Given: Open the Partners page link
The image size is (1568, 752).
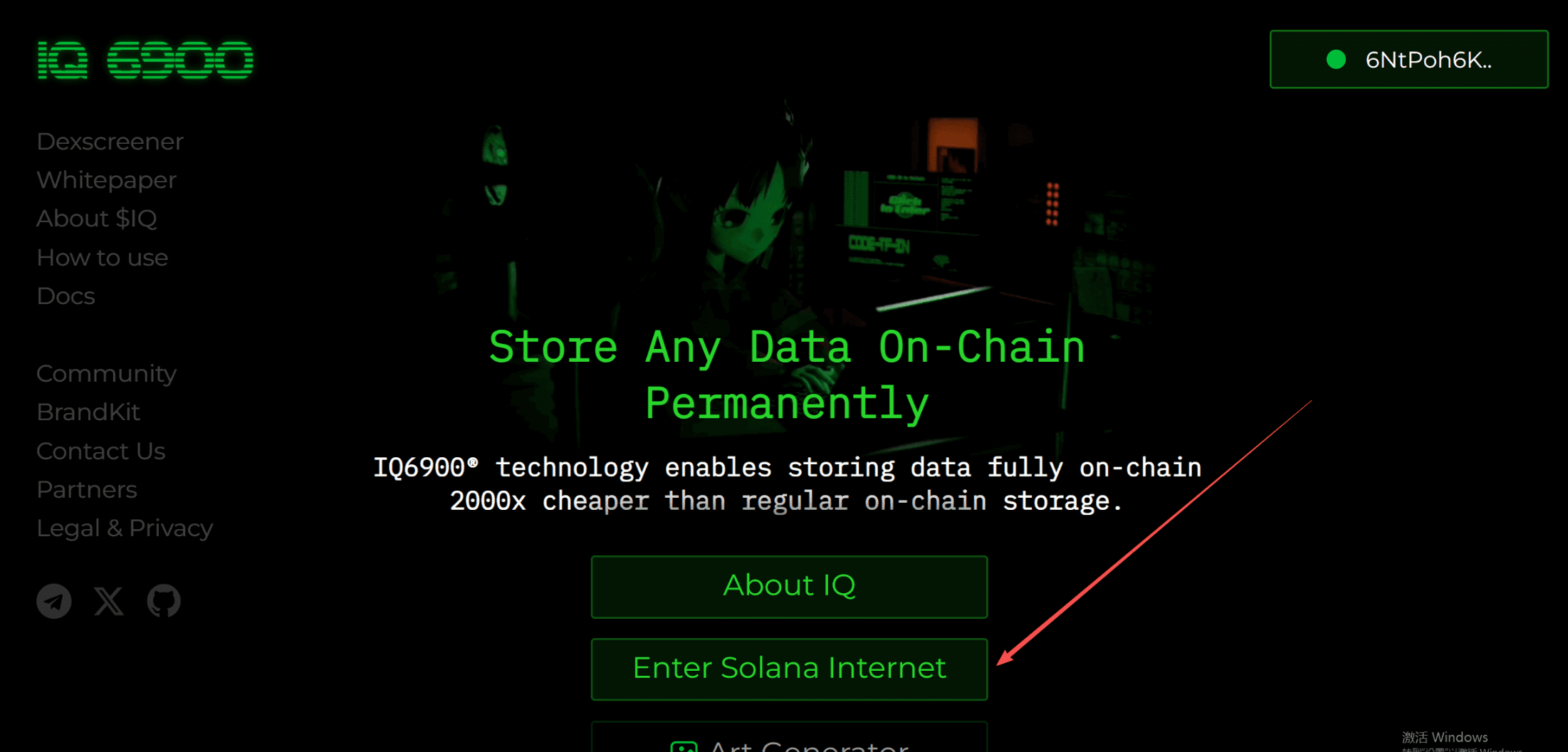Looking at the screenshot, I should click(87, 490).
